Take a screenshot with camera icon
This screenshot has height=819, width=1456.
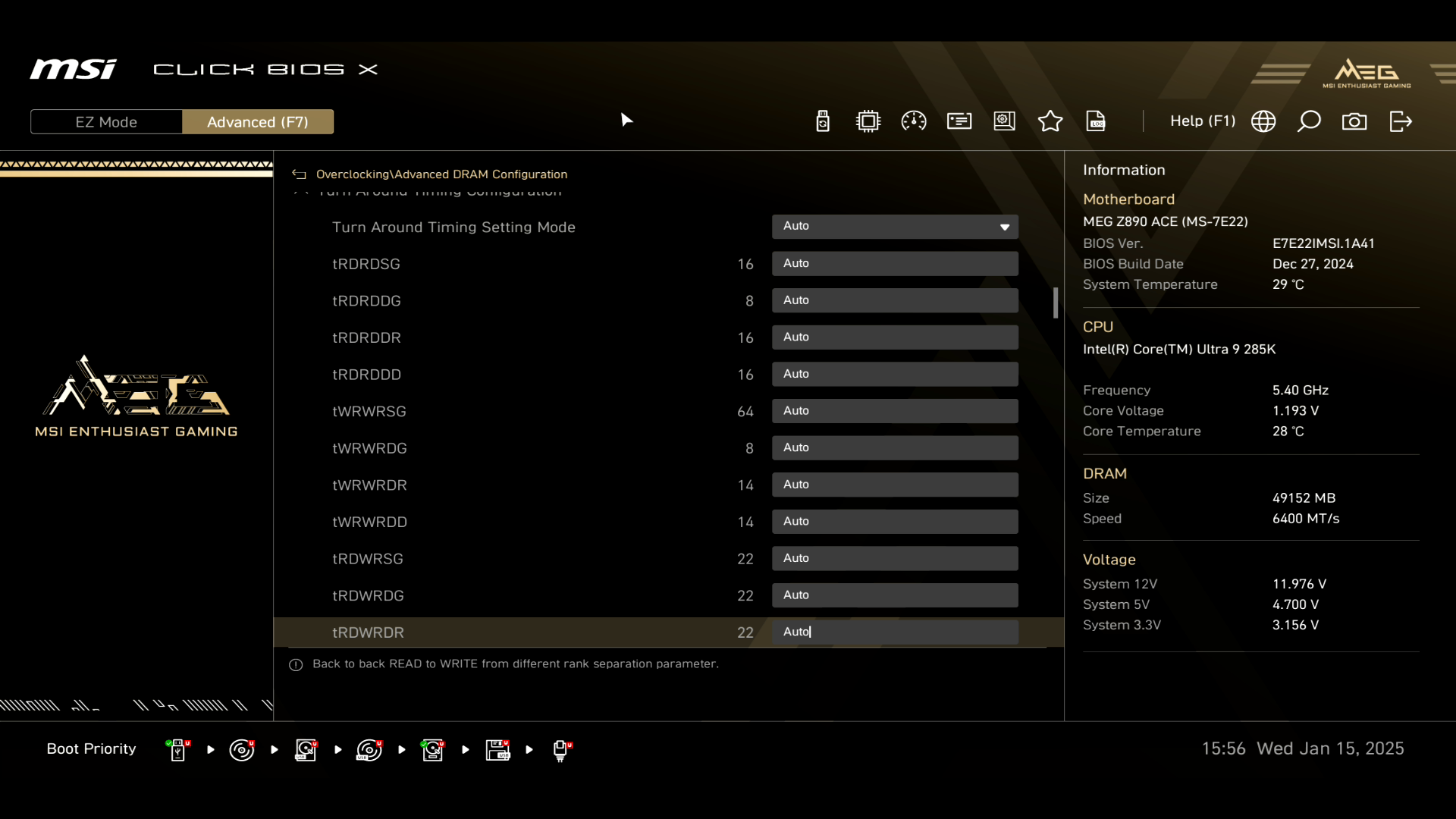(x=1354, y=121)
